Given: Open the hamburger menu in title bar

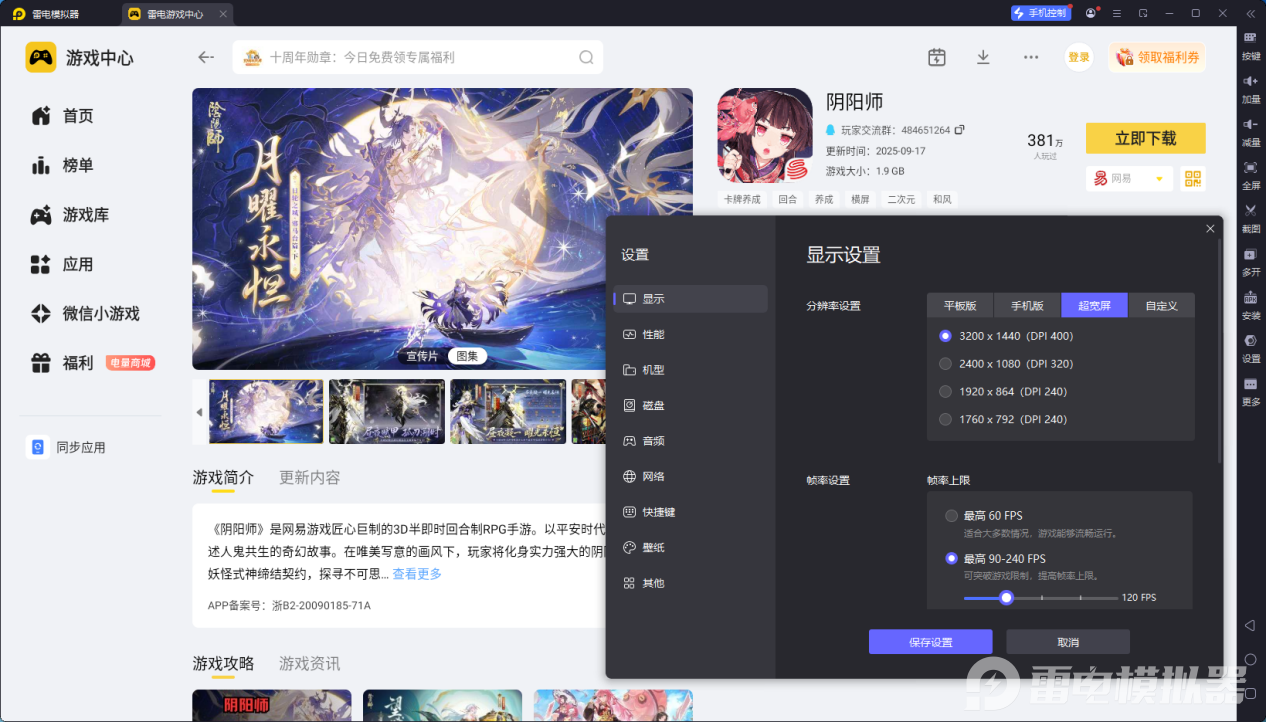Looking at the screenshot, I should [1116, 13].
